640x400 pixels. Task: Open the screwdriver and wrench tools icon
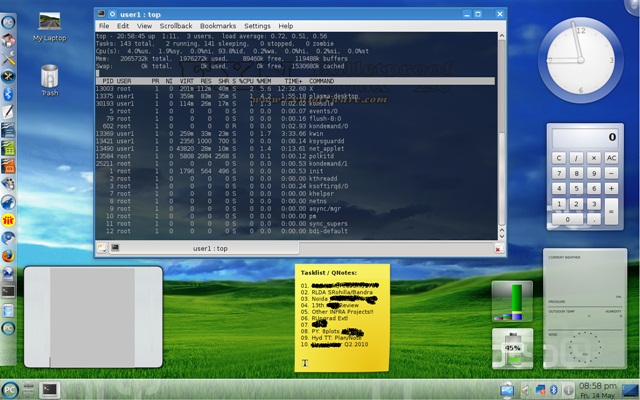pos(8,58)
